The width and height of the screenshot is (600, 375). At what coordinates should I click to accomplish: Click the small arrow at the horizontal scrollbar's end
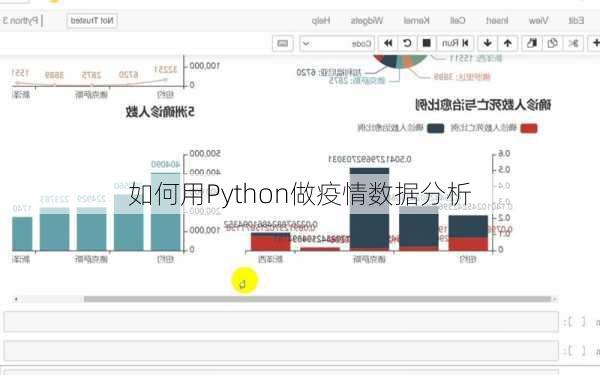[x=16, y=299]
